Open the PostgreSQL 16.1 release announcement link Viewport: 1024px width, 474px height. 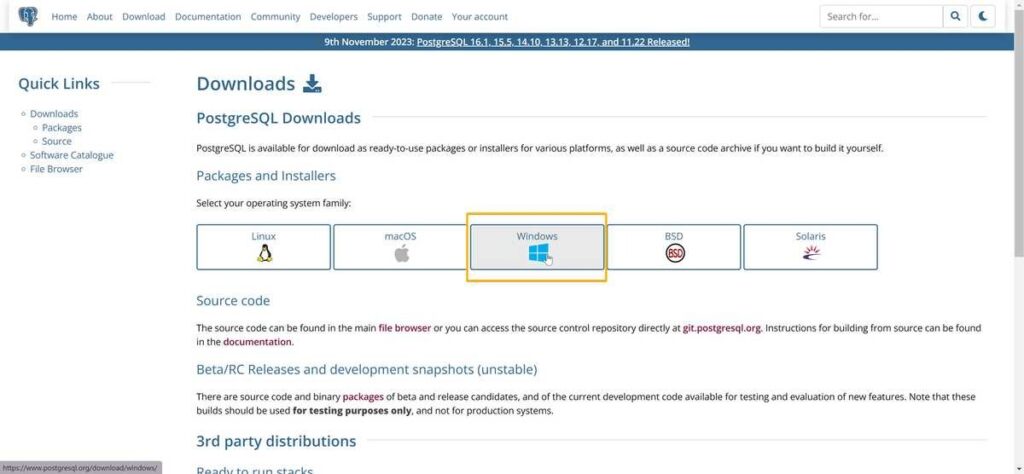552,42
